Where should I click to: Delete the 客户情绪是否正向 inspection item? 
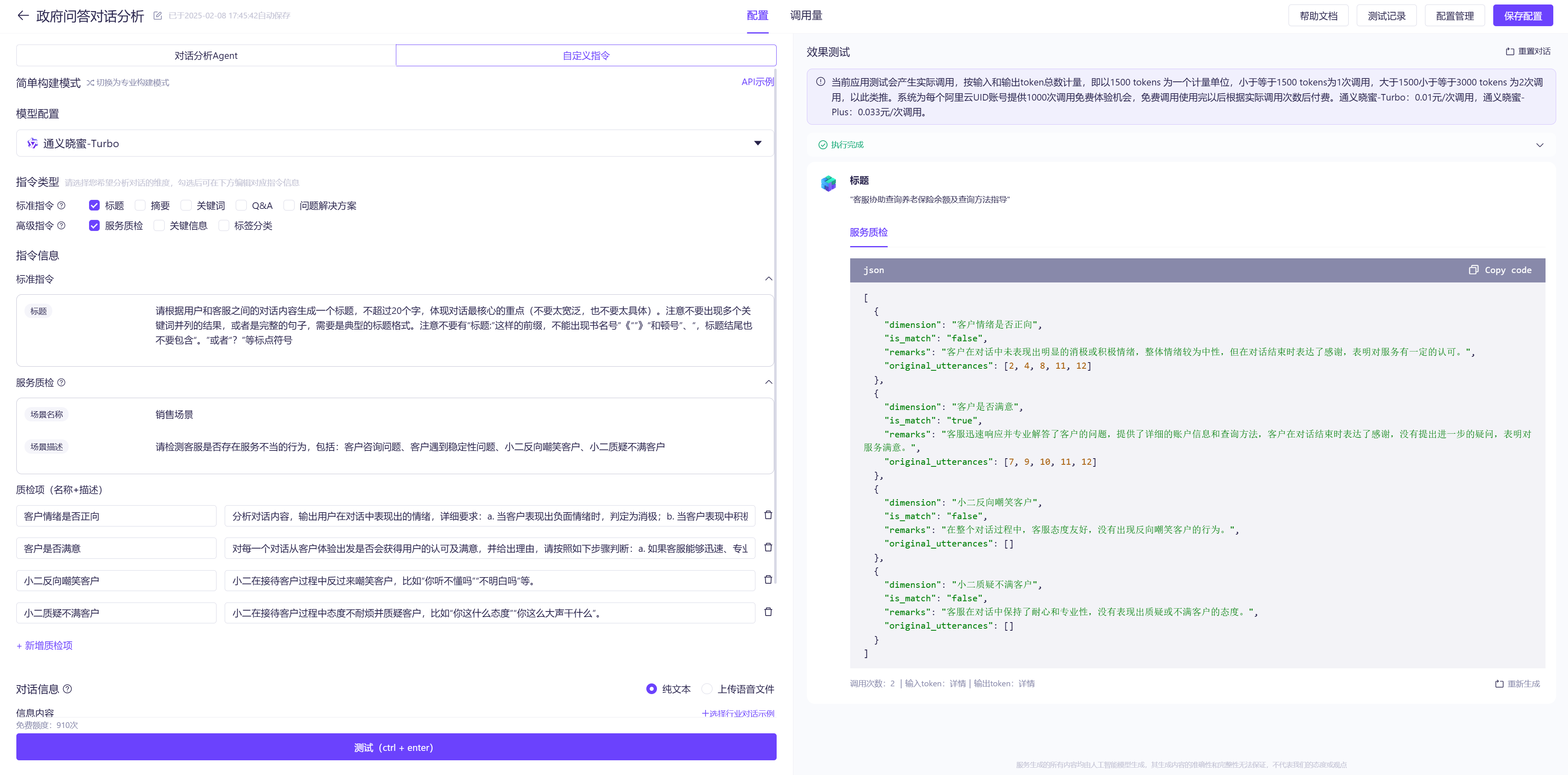[768, 515]
